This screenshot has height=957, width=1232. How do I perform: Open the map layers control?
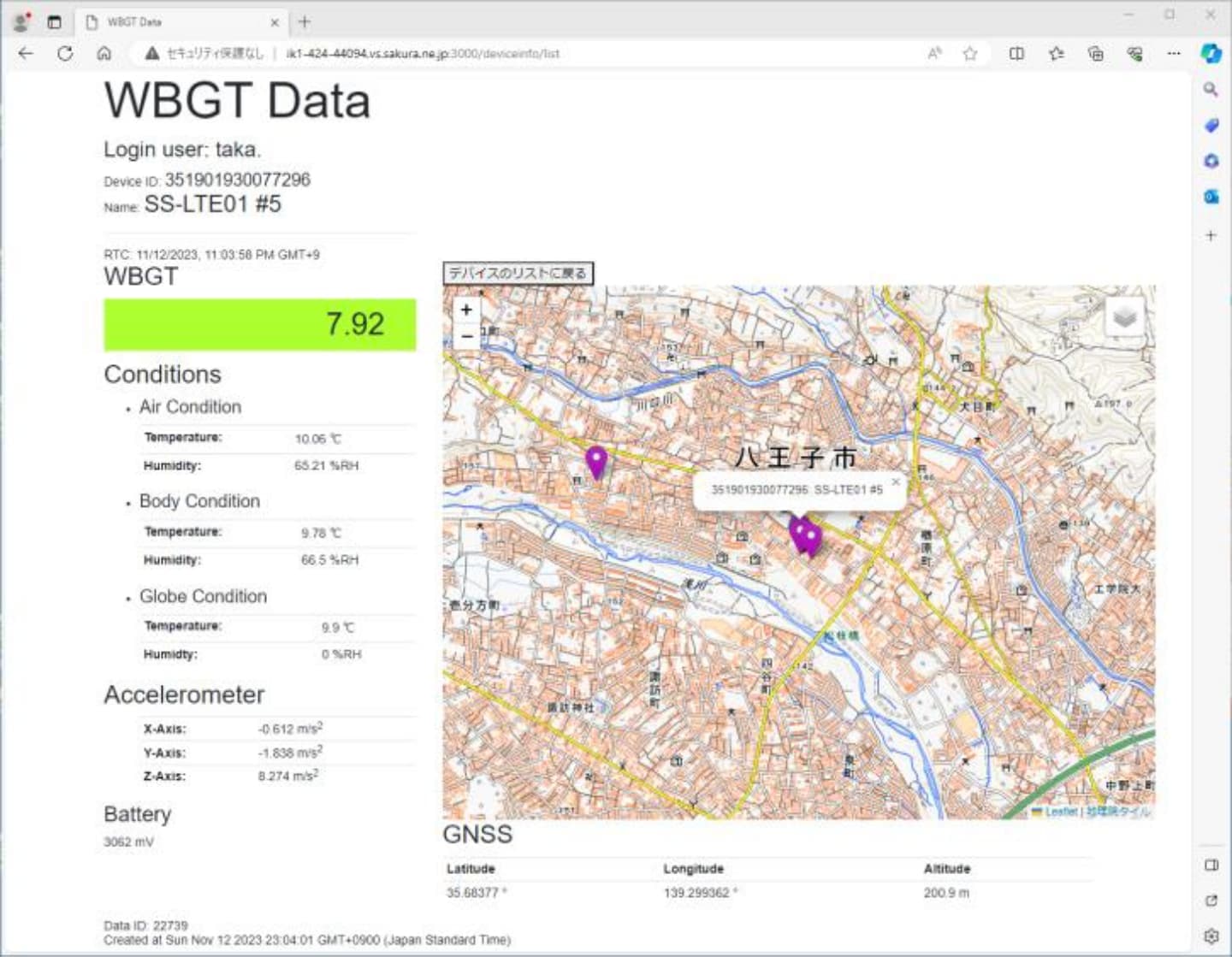tap(1124, 317)
